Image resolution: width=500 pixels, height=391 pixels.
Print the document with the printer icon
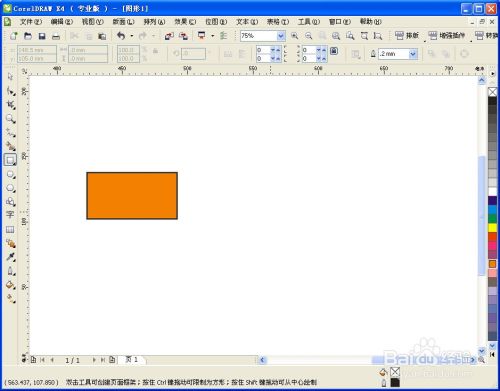tap(56, 36)
